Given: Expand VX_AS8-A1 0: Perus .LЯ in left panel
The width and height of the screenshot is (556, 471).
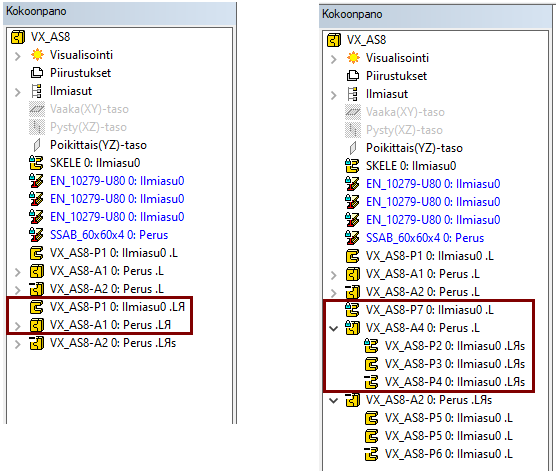Looking at the screenshot, I should [x=17, y=326].
